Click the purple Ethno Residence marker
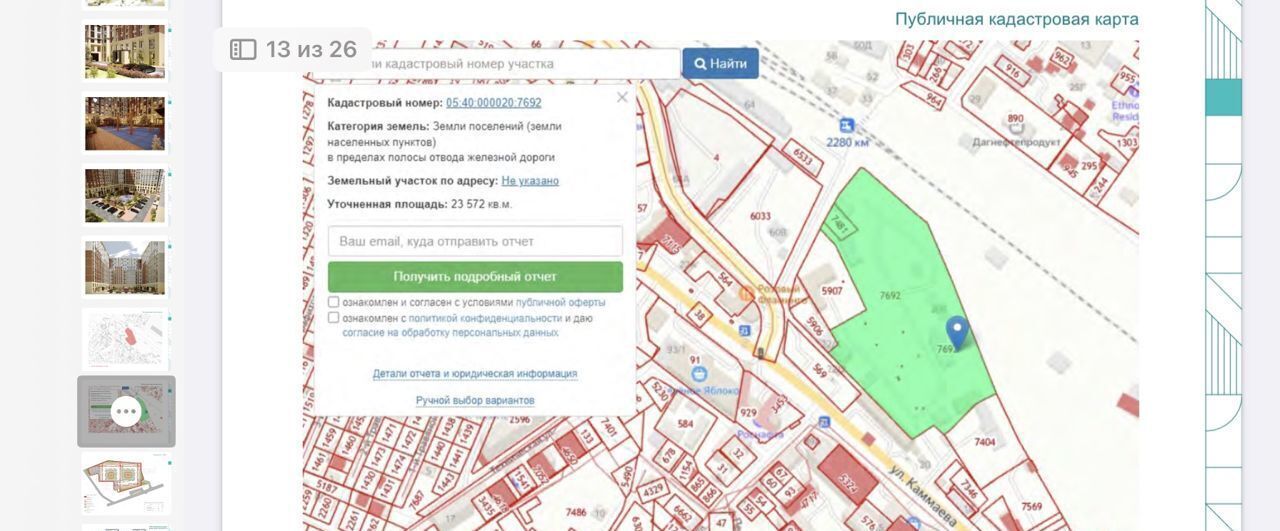Image resolution: width=1280 pixels, height=531 pixels. [1132, 92]
